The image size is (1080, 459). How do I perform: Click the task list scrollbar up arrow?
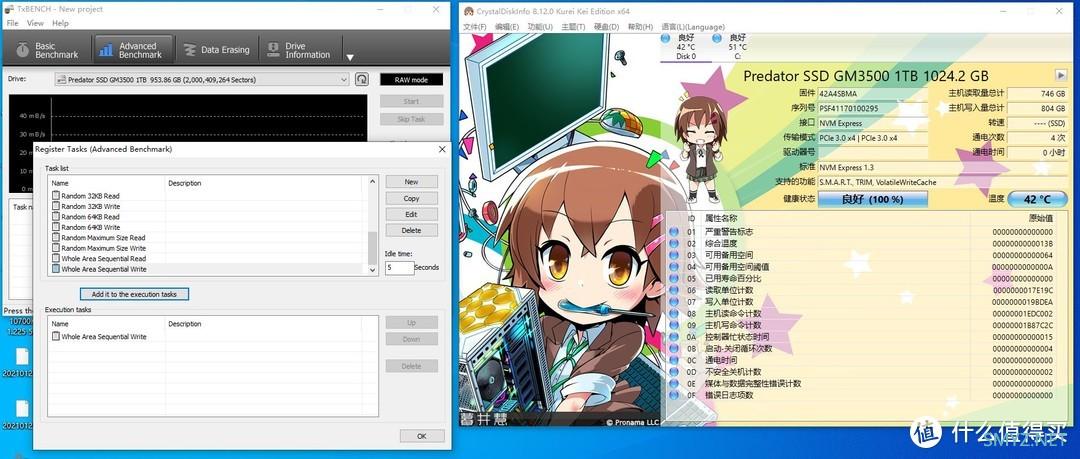[x=373, y=181]
